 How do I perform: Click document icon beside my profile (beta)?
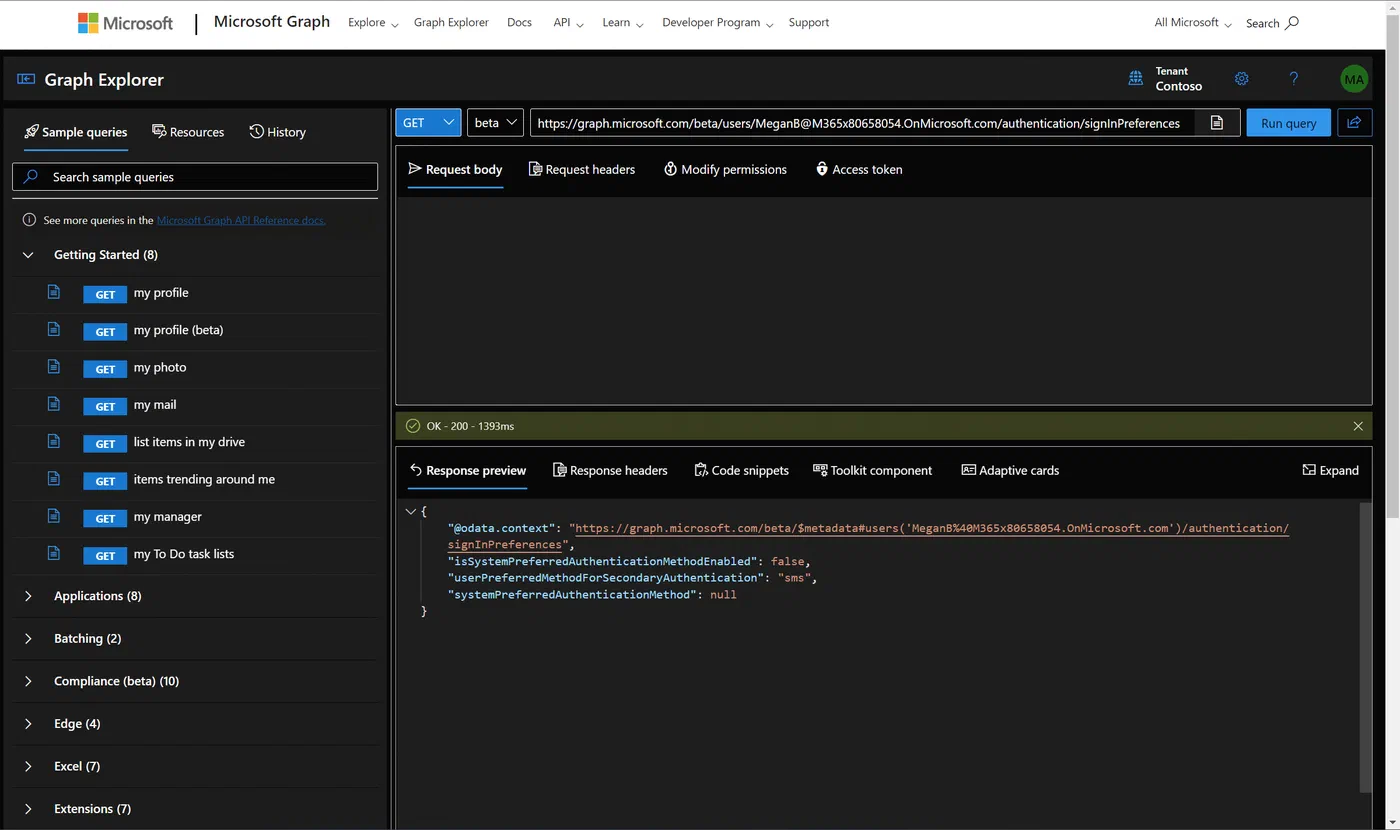pyautogui.click(x=54, y=329)
